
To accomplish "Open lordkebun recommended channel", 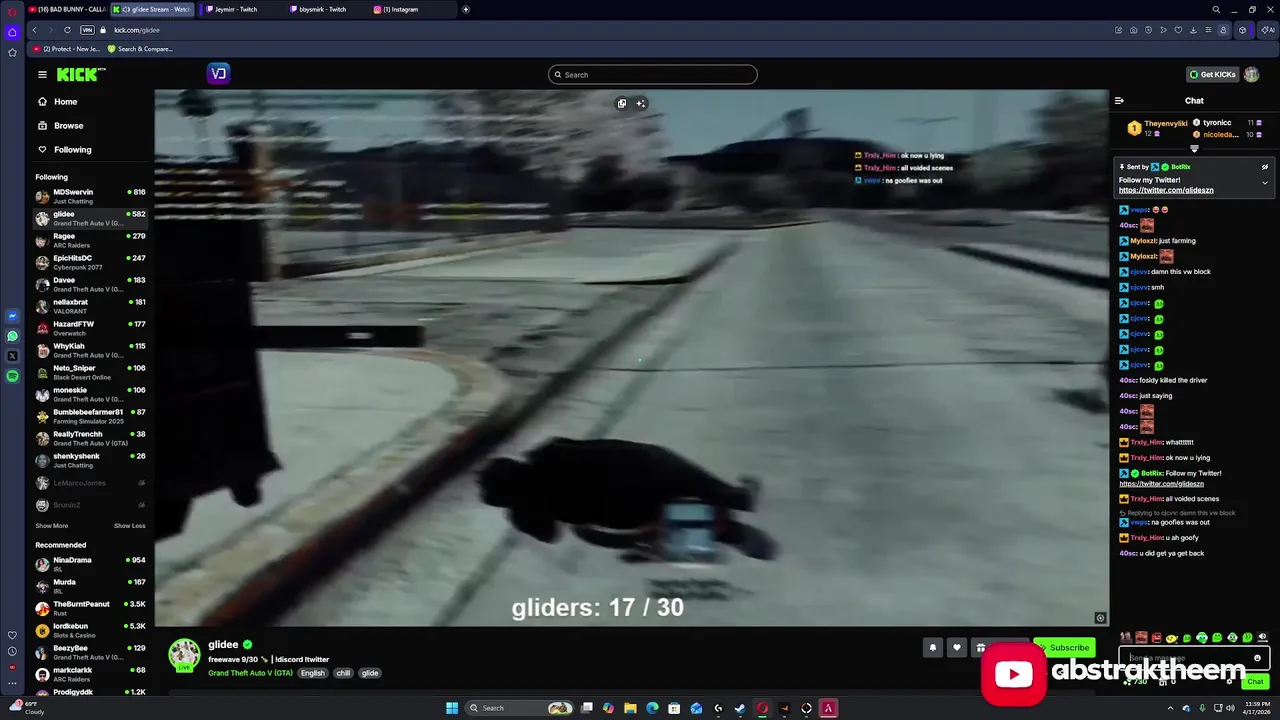I will pyautogui.click(x=91, y=630).
